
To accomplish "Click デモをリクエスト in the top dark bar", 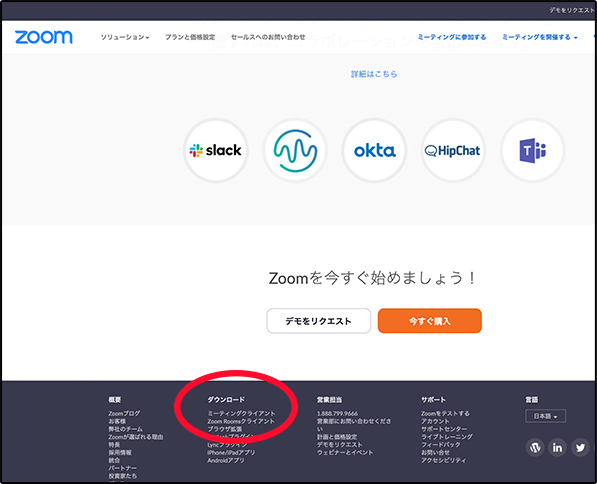I will (572, 10).
